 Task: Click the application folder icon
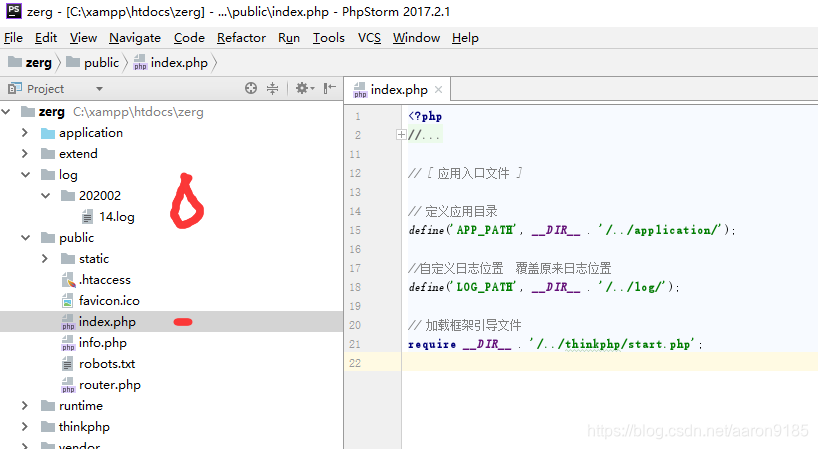48,133
